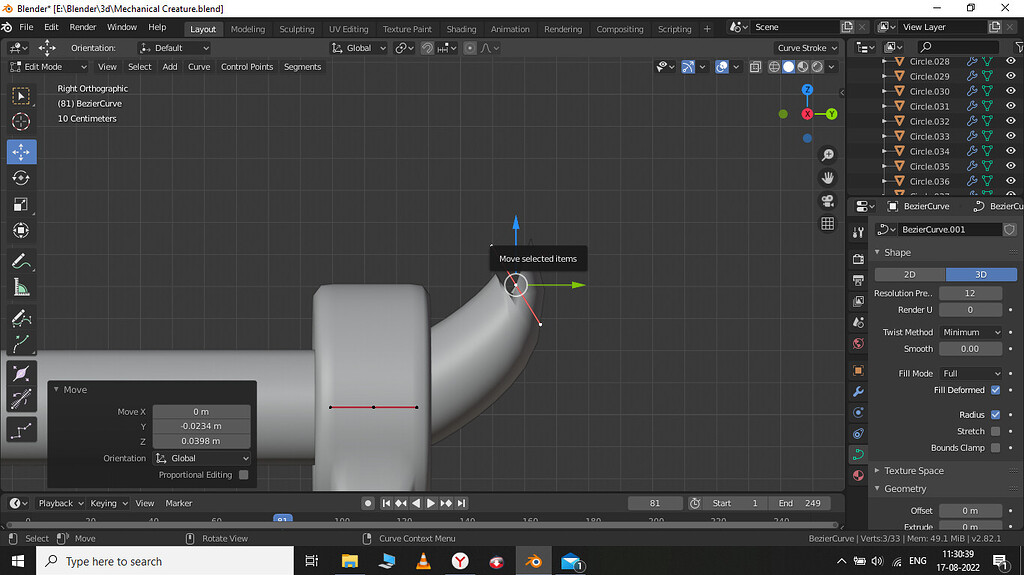
Task: Hide Circle.035 with its eye icon
Action: tap(1011, 166)
